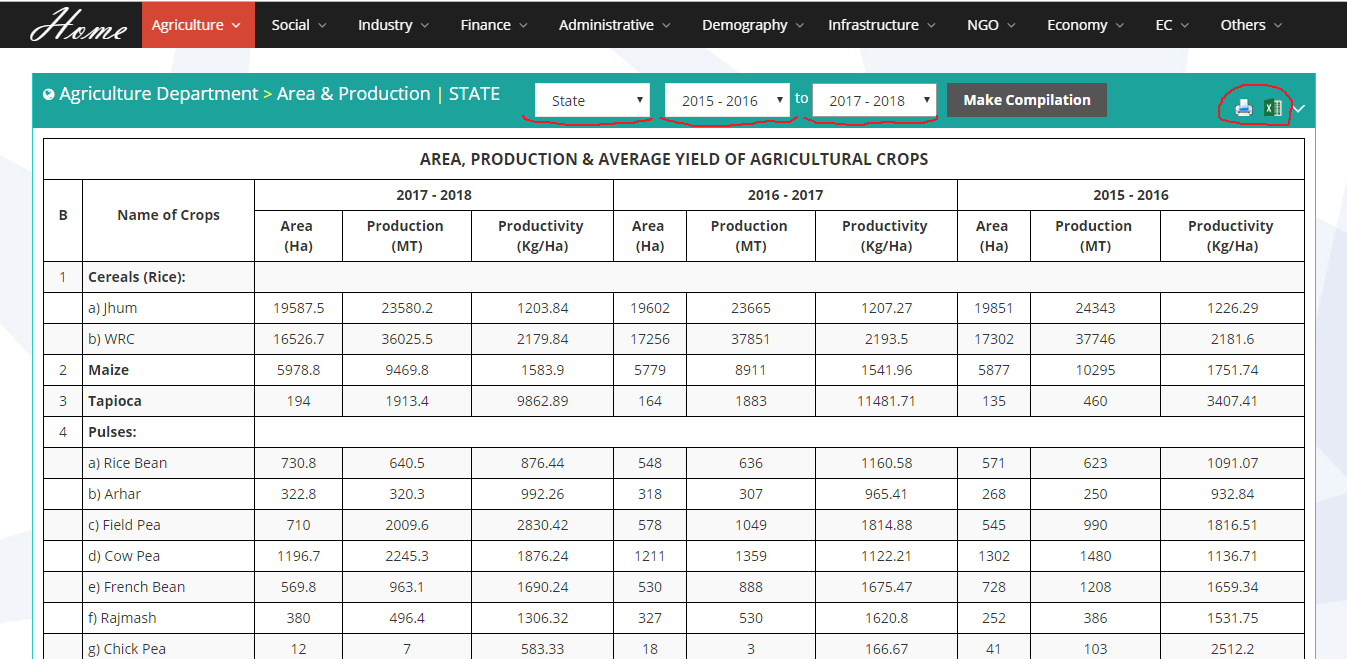This screenshot has width=1347, height=659.
Task: Open the Others menu
Action: coord(1251,25)
